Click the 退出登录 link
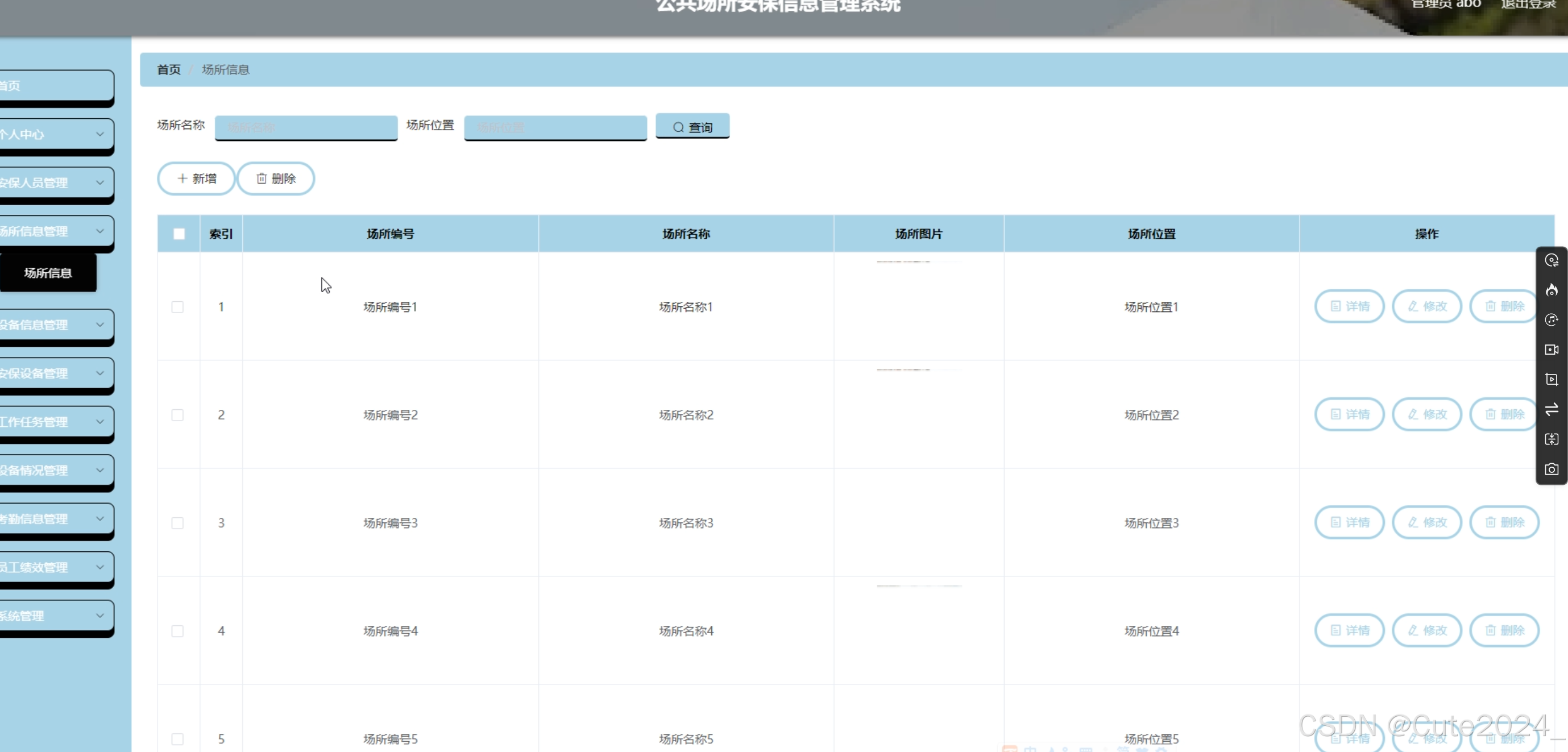 tap(1528, 3)
